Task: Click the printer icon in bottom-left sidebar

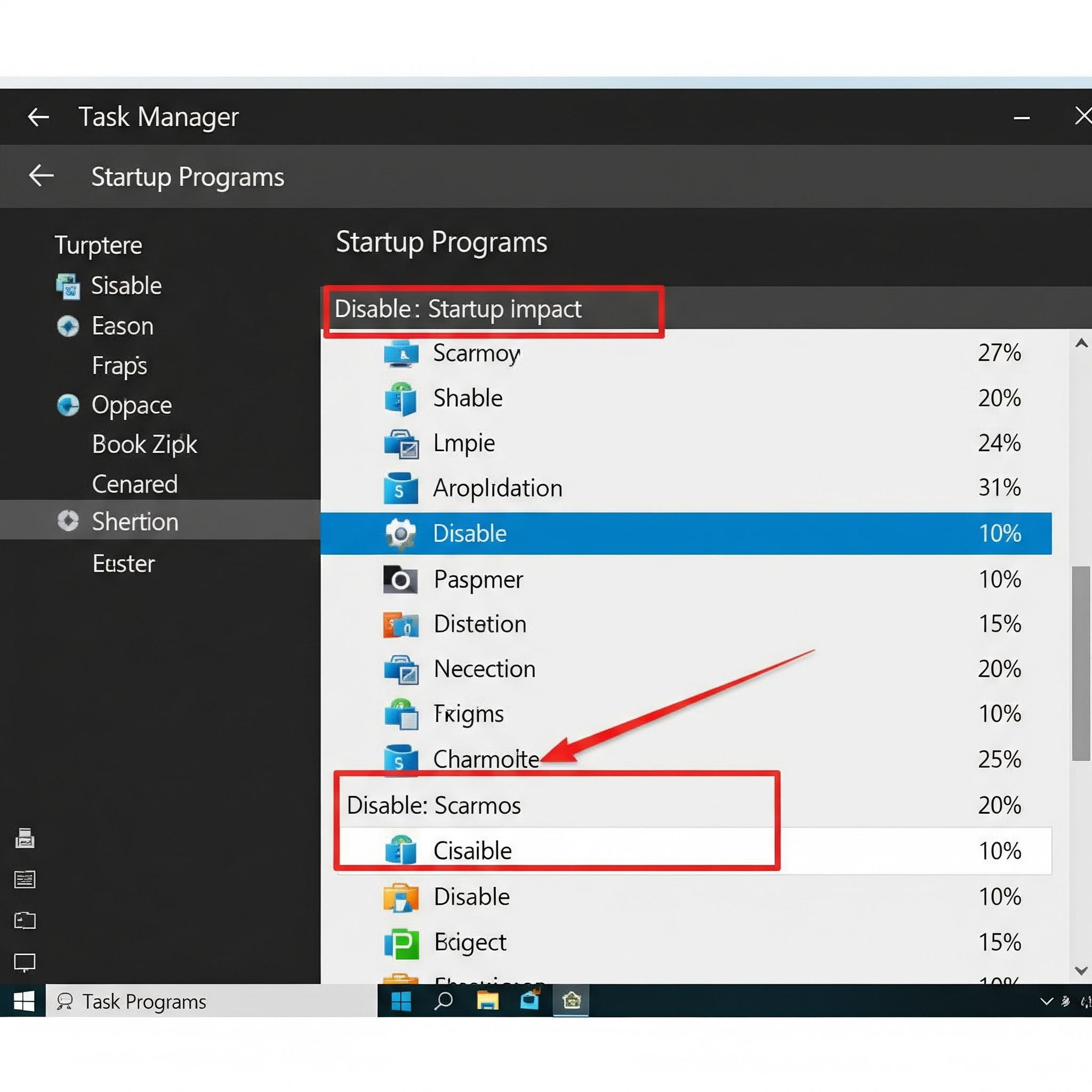Action: pyautogui.click(x=25, y=838)
